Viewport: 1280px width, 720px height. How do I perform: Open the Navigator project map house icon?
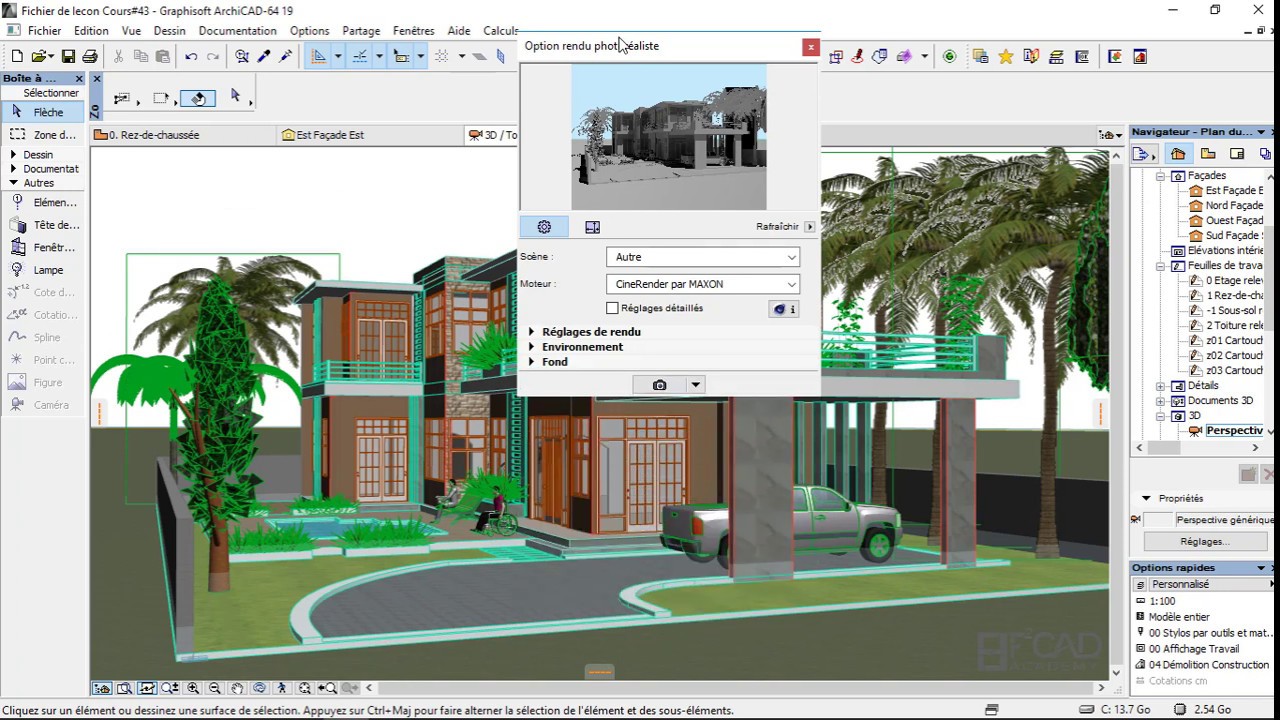coord(1178,154)
